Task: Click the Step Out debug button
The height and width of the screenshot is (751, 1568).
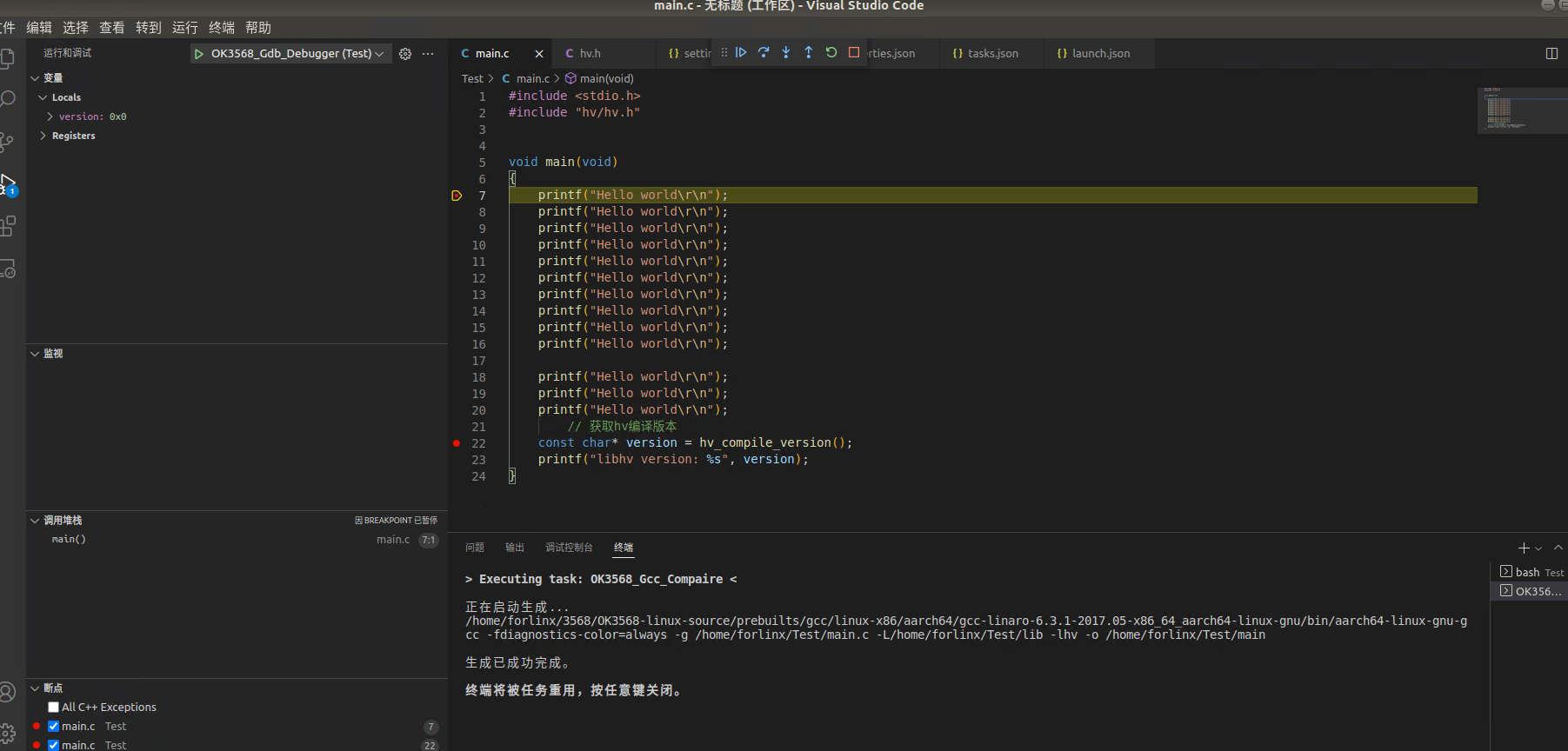Action: 809,52
